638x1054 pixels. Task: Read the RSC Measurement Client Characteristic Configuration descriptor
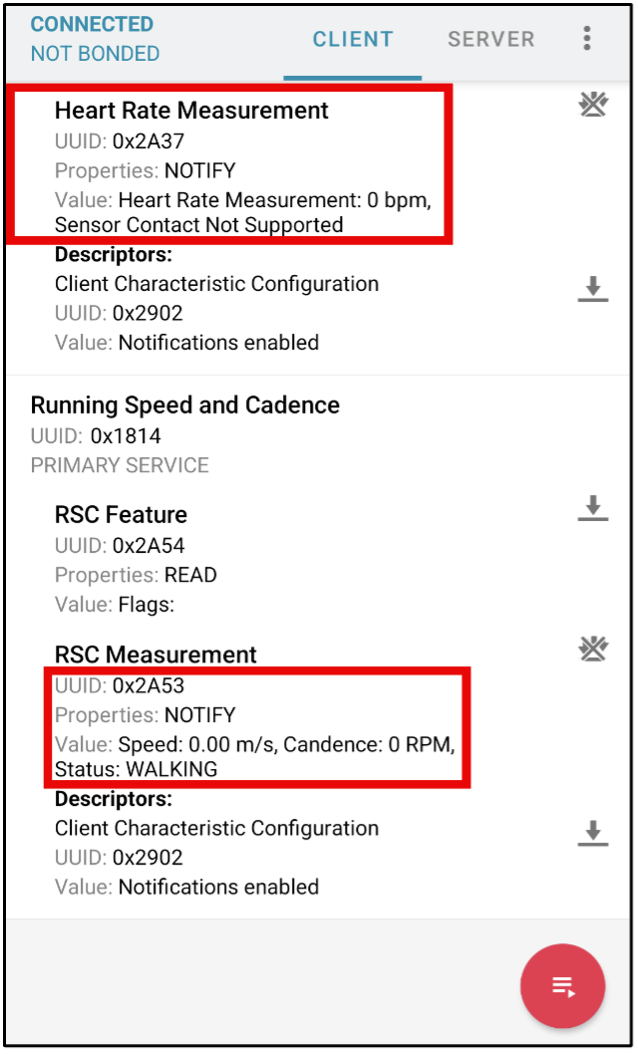[x=593, y=833]
